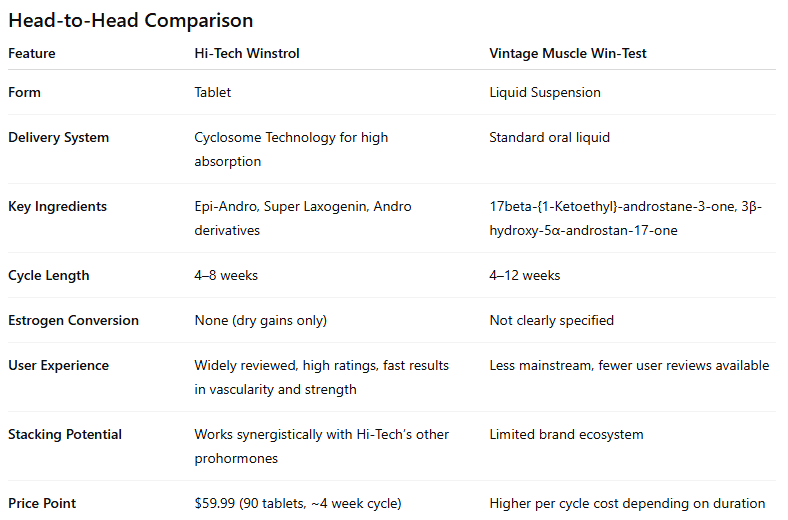Click the Tablet cell
Viewport: 788px width, 520px height.
[212, 92]
